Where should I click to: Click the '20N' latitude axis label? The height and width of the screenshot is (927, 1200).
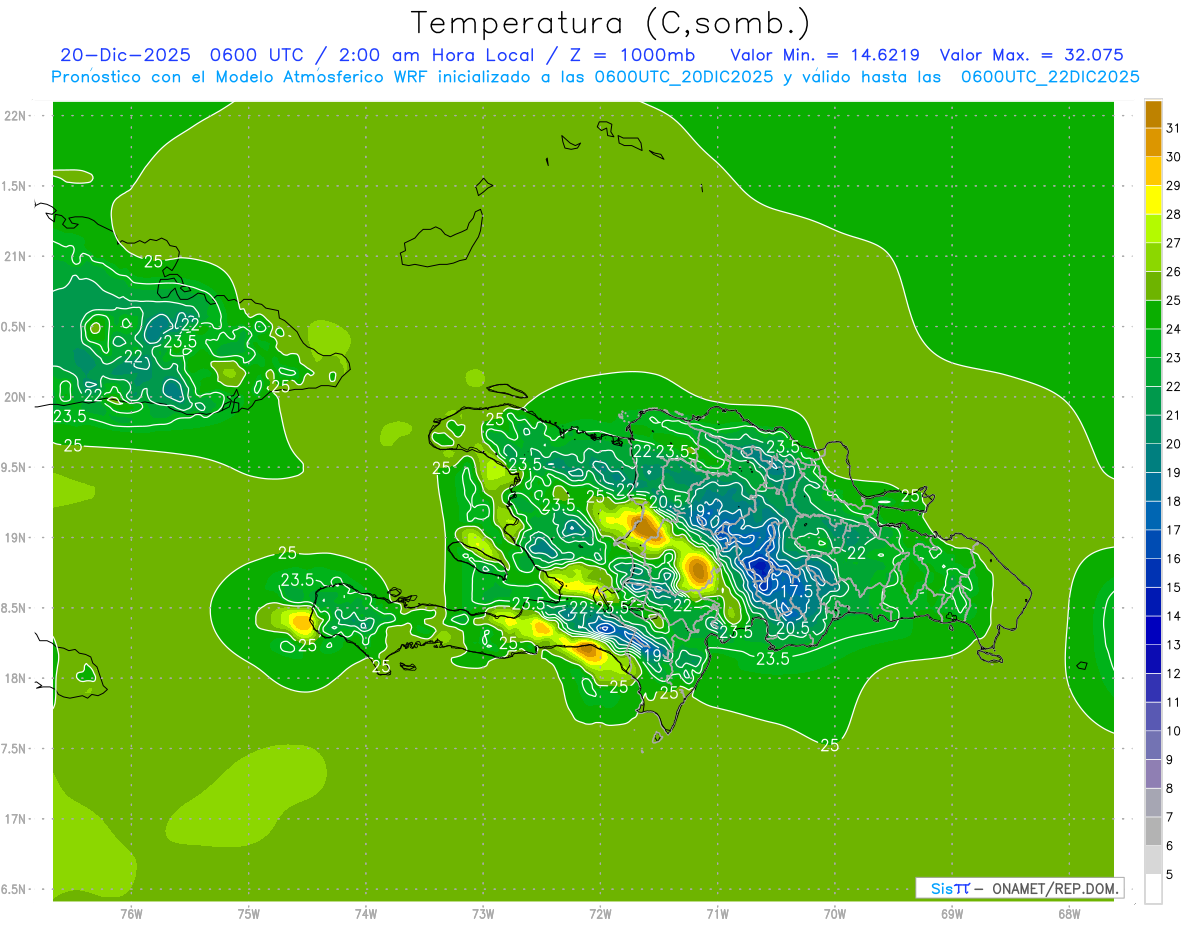pyautogui.click(x=16, y=397)
